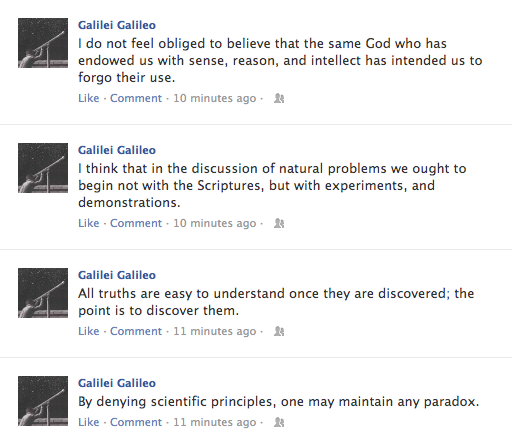The width and height of the screenshot is (512, 439).
Task: Open Galilei Galileo name on the first post
Action: (x=117, y=25)
